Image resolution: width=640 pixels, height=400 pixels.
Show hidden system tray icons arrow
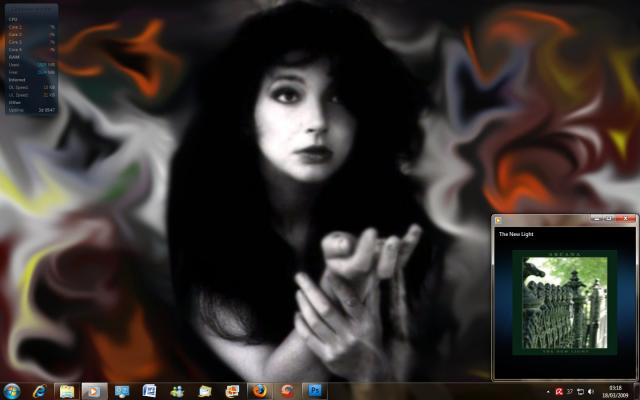[x=548, y=392]
